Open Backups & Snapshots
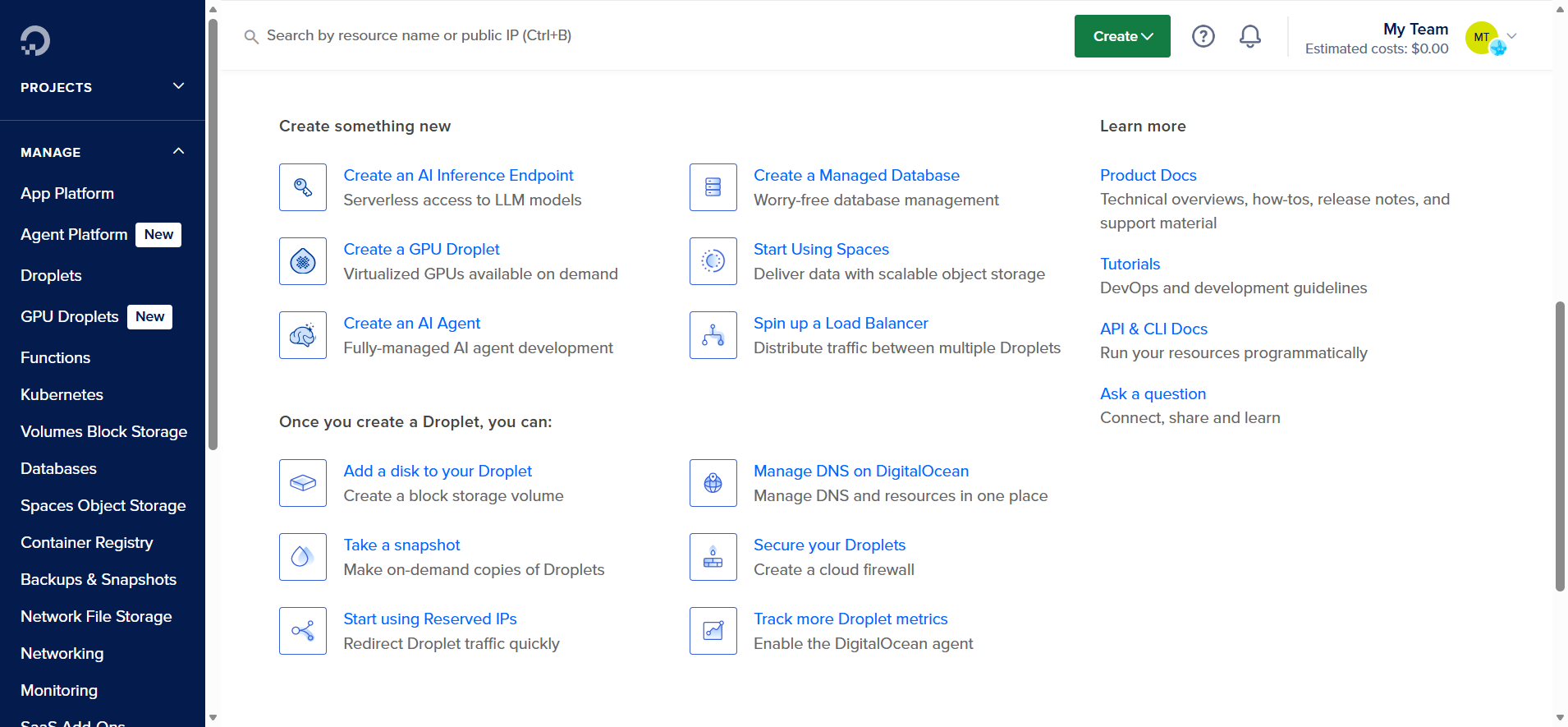1568x727 pixels. coord(99,579)
